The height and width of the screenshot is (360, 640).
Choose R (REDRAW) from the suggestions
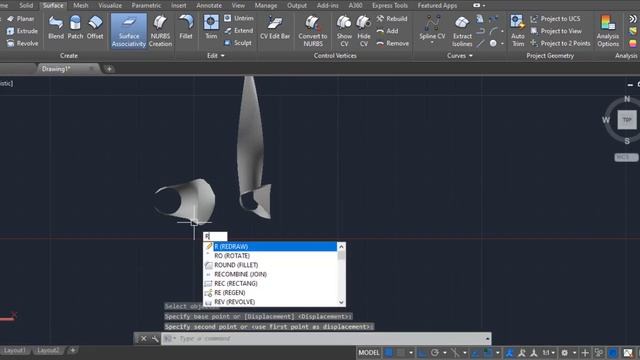pos(270,247)
